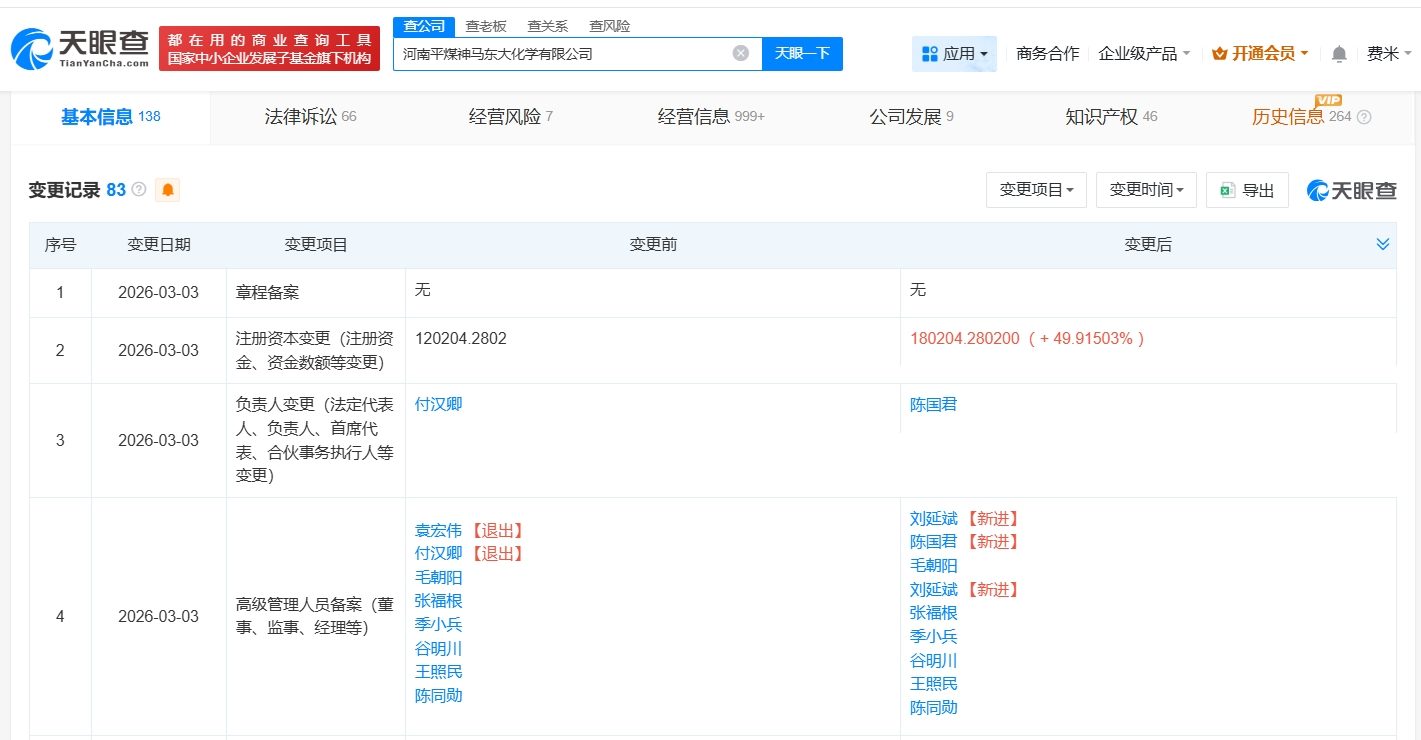Open 王照民 link in the 变更后 column
Screen dimensions: 1421x740
[933, 684]
